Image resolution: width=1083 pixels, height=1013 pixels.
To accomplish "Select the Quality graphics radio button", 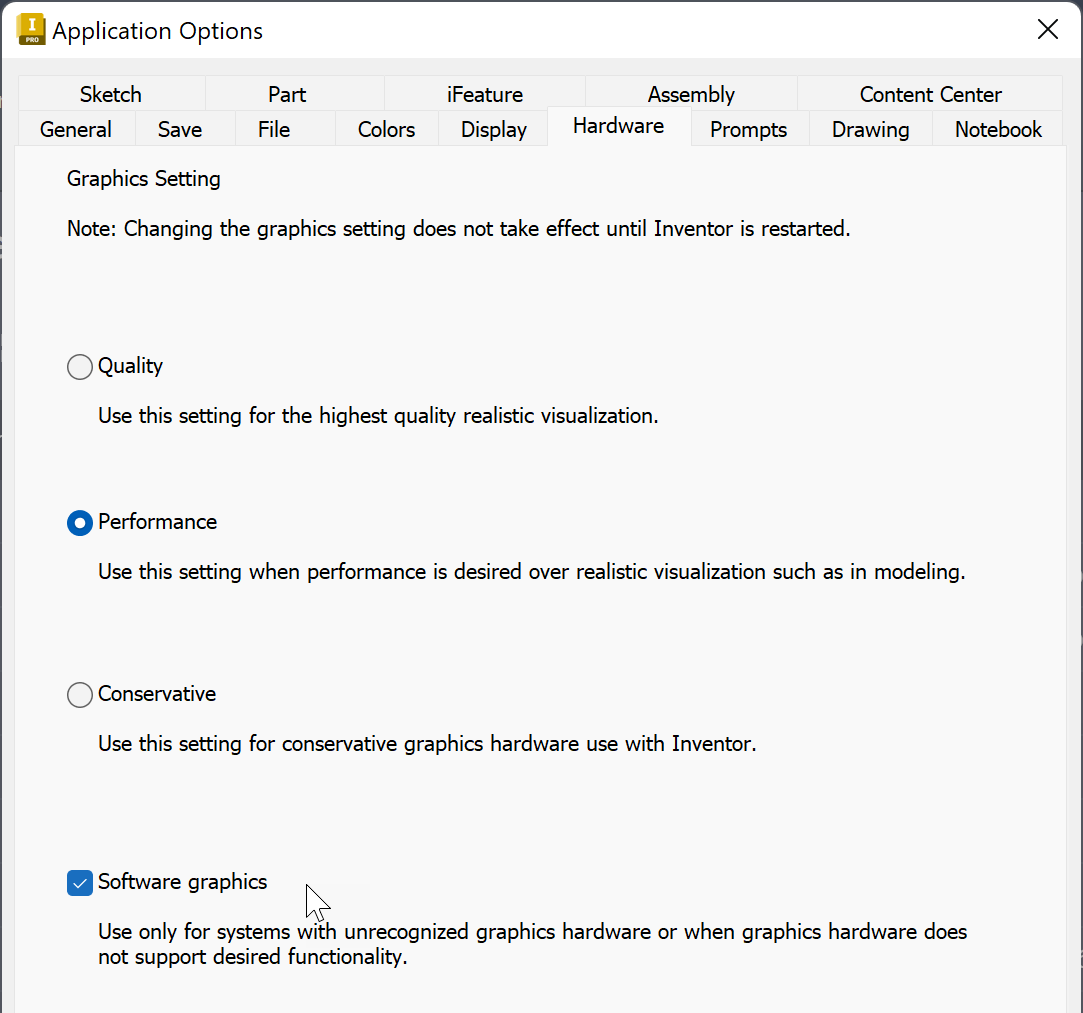I will coord(80,367).
